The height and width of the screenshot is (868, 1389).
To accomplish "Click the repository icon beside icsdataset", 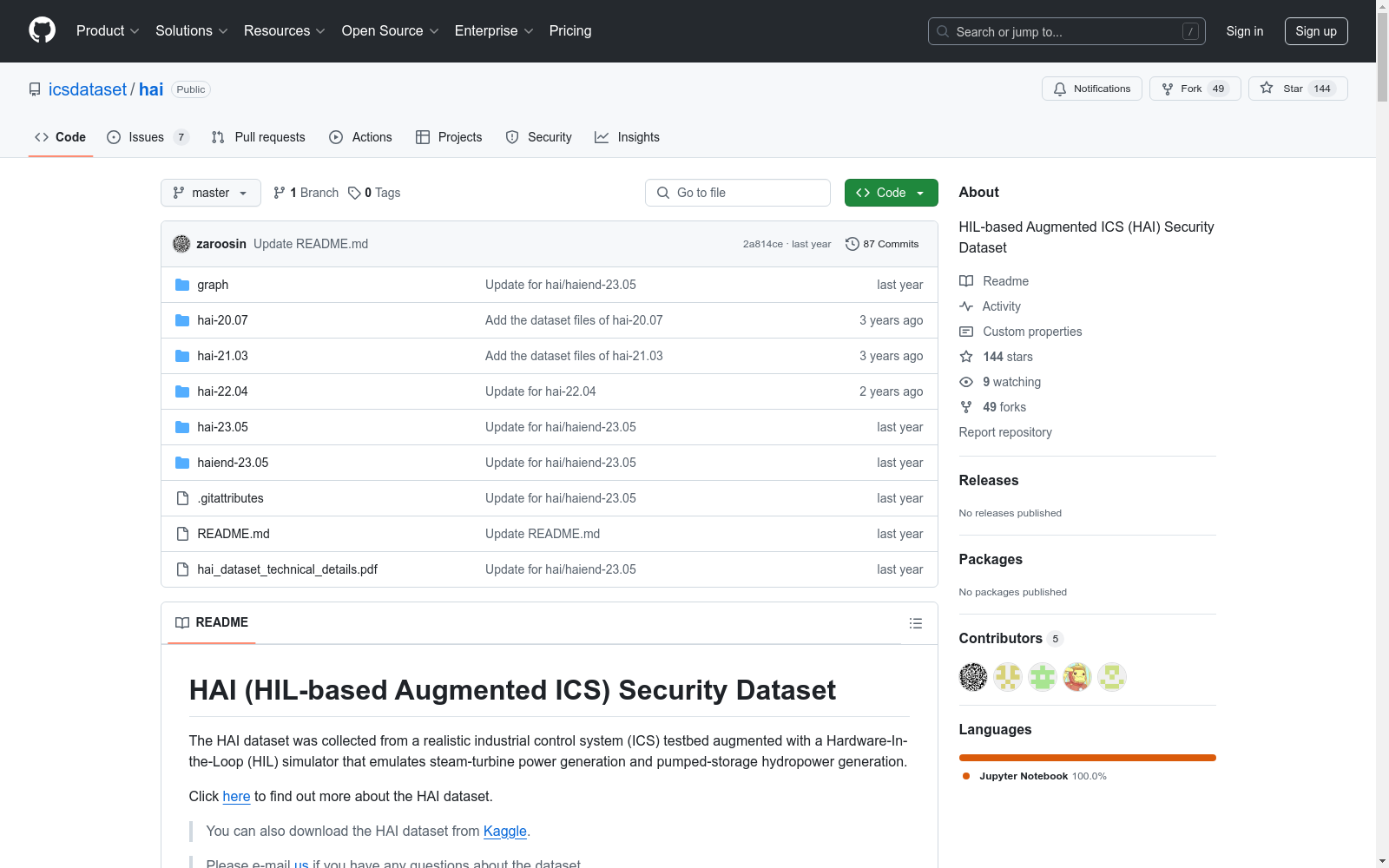I will click(x=35, y=89).
